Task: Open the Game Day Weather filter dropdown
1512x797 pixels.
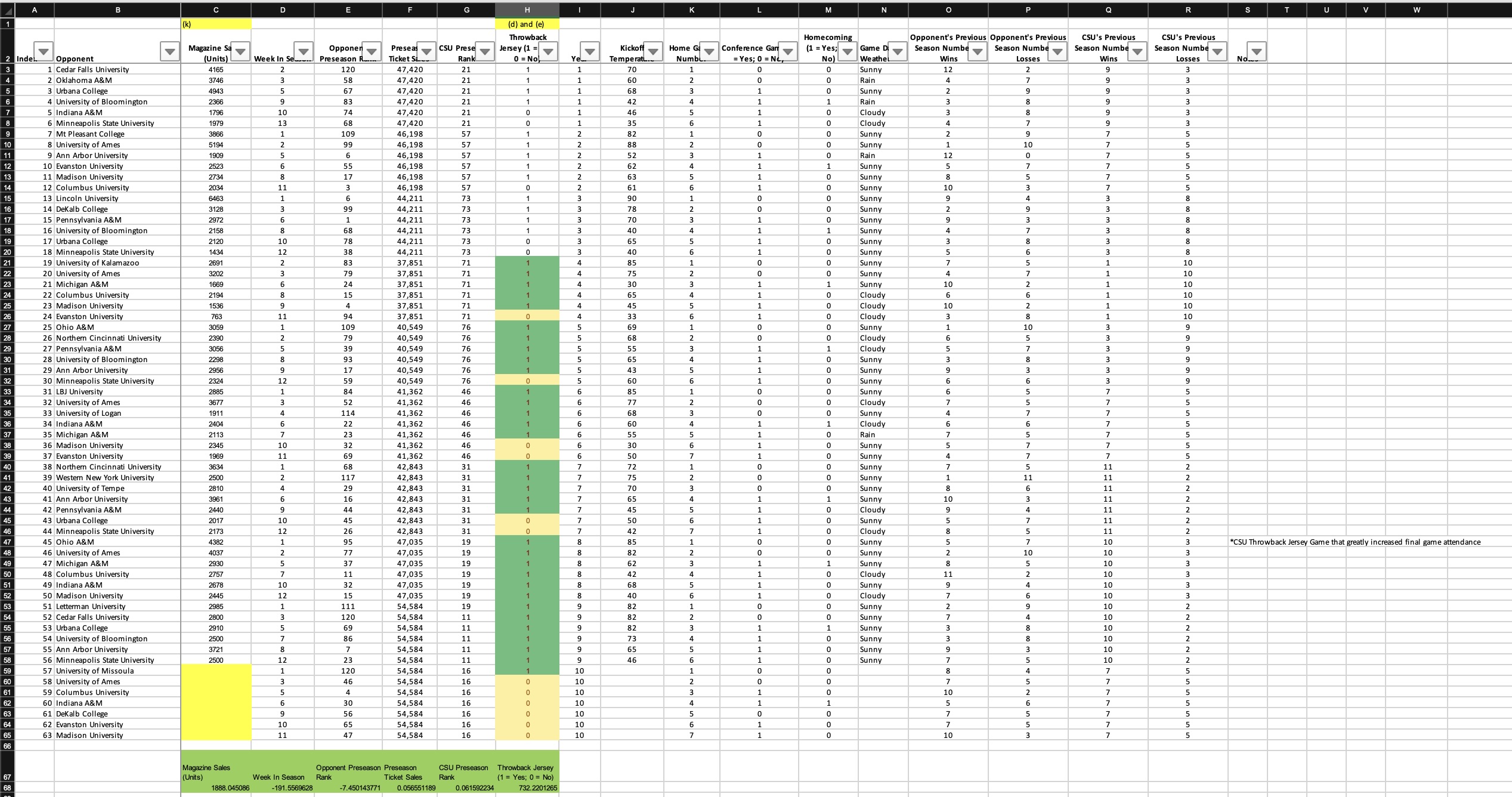Action: coord(898,52)
